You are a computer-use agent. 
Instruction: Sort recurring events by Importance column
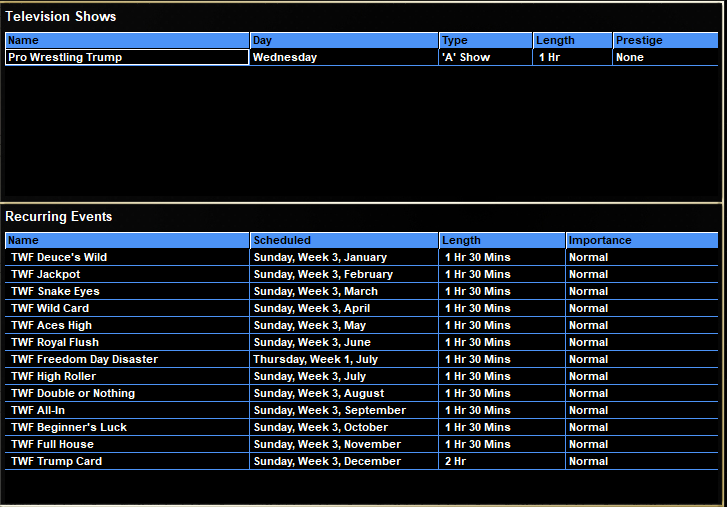click(x=641, y=241)
